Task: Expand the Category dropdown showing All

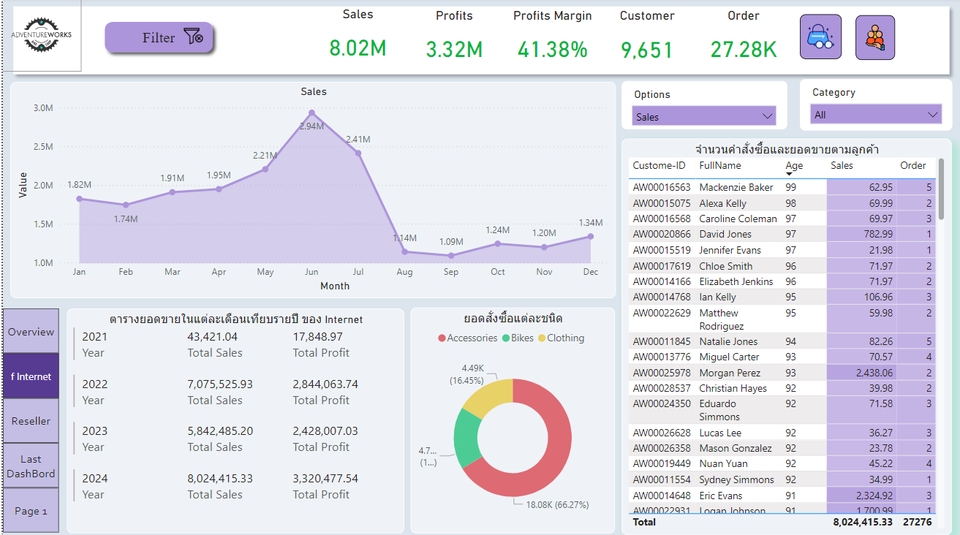Action: coord(933,115)
